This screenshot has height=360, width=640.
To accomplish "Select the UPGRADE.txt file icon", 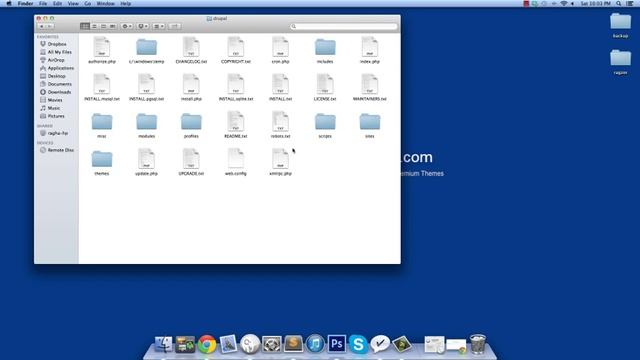I will [191, 158].
